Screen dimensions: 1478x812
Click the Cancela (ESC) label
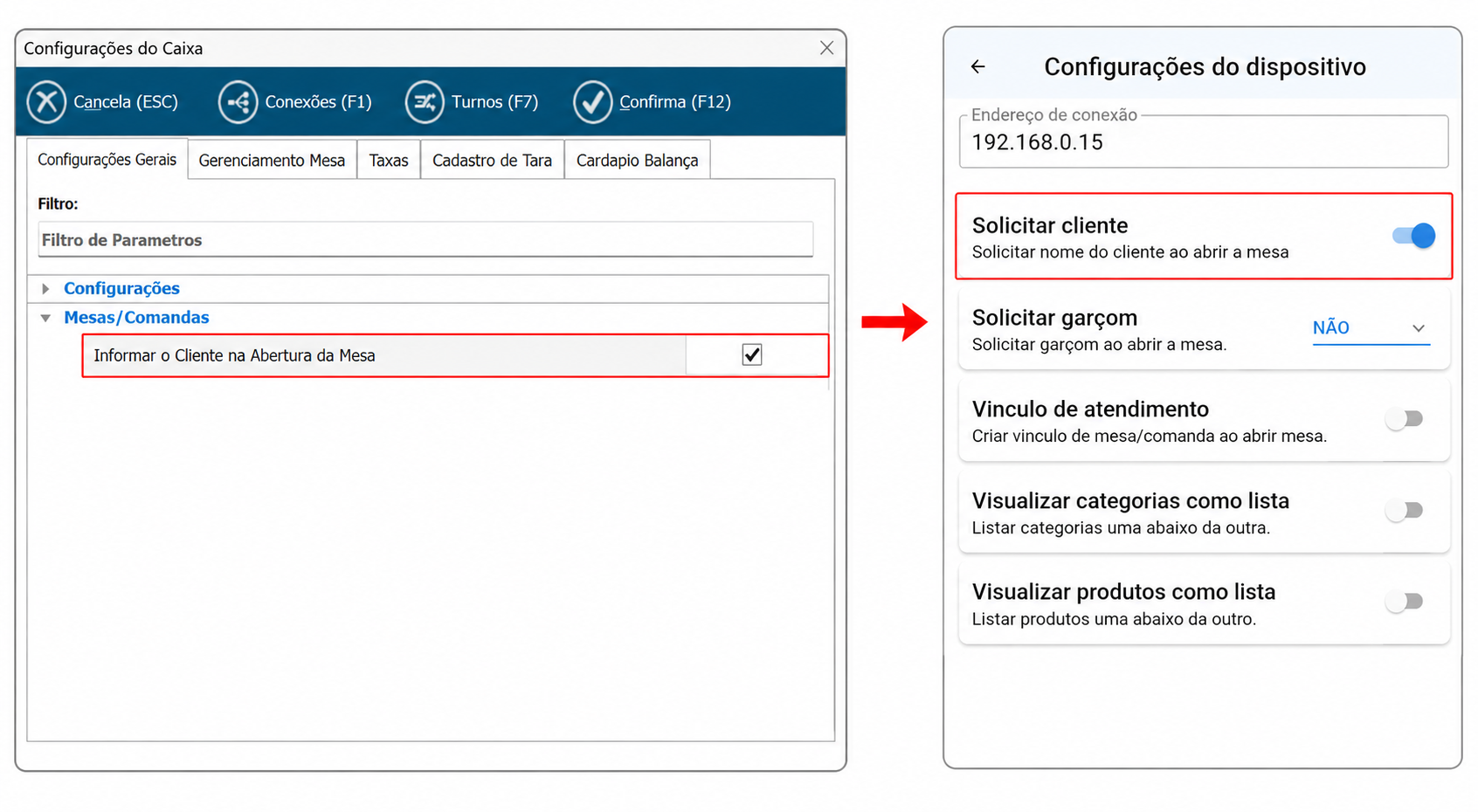click(126, 102)
